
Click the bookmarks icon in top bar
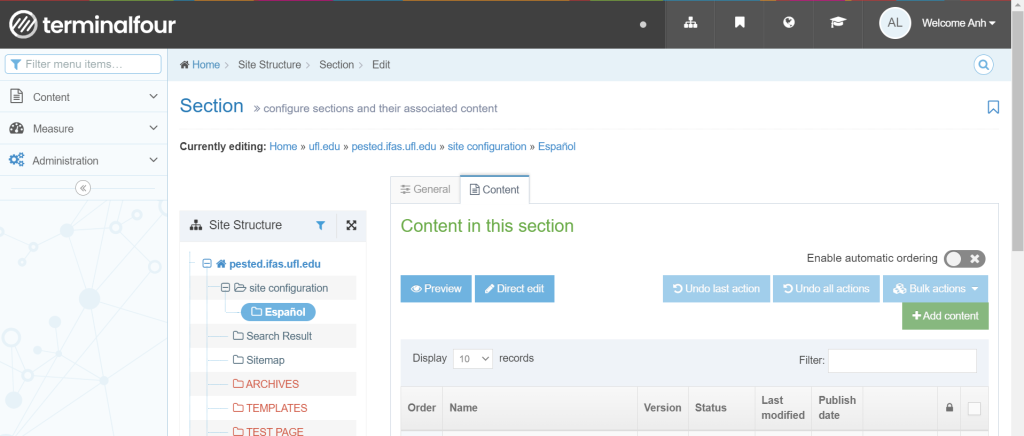pos(740,23)
